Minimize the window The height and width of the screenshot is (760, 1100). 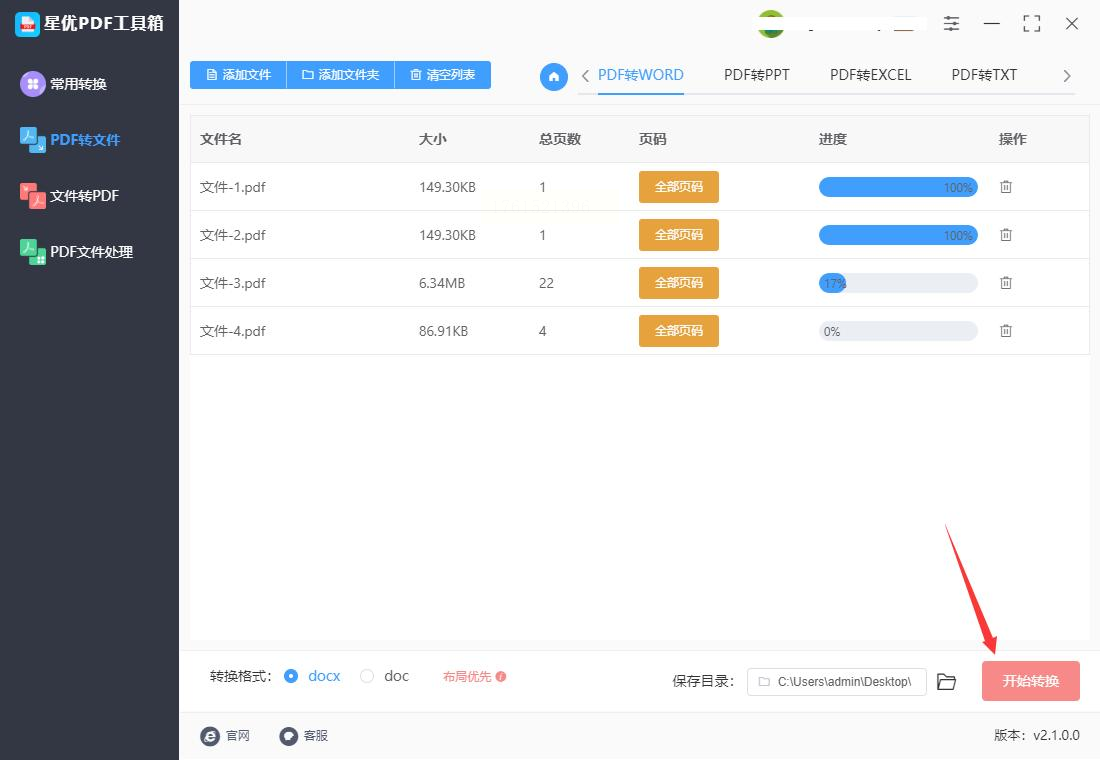(x=991, y=24)
